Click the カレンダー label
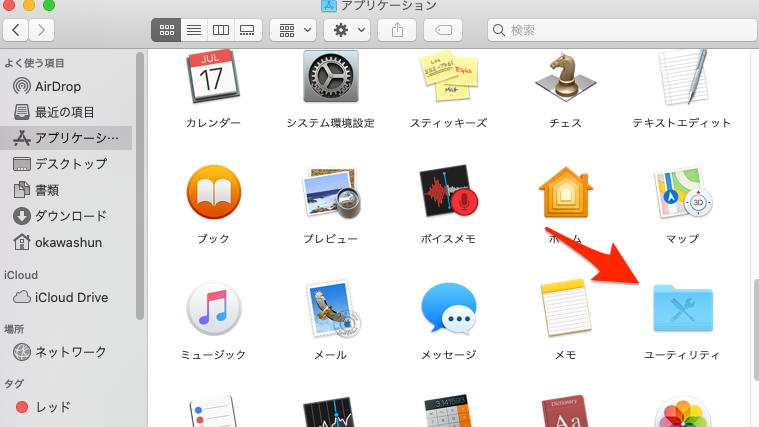Image resolution: width=759 pixels, height=427 pixels. tap(213, 123)
